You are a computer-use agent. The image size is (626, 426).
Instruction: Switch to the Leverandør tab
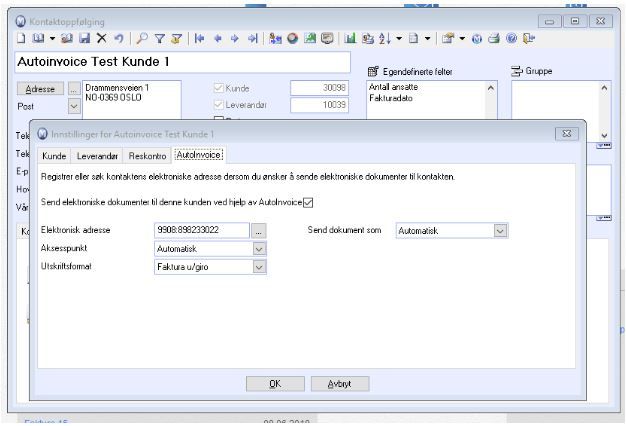[x=97, y=156]
